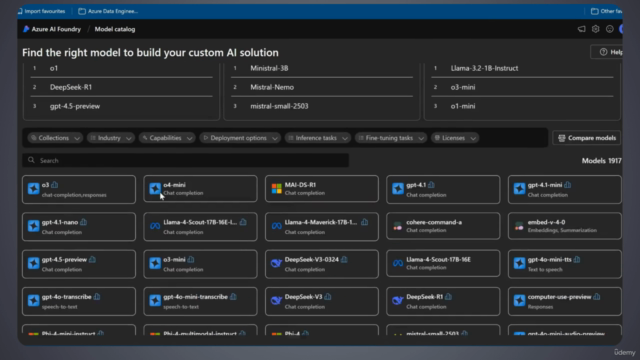Click the Cohere icon on embed-v-4-0 card
Viewport: 640px width, 360px height.
(x=519, y=226)
